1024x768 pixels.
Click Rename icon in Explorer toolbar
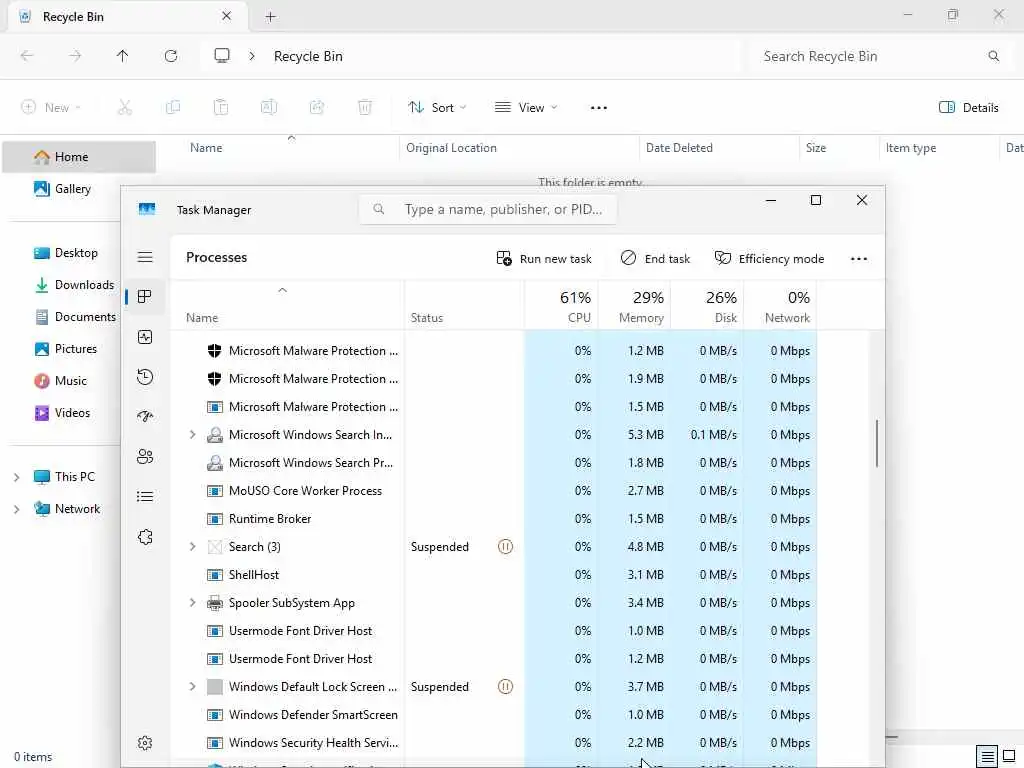(269, 108)
